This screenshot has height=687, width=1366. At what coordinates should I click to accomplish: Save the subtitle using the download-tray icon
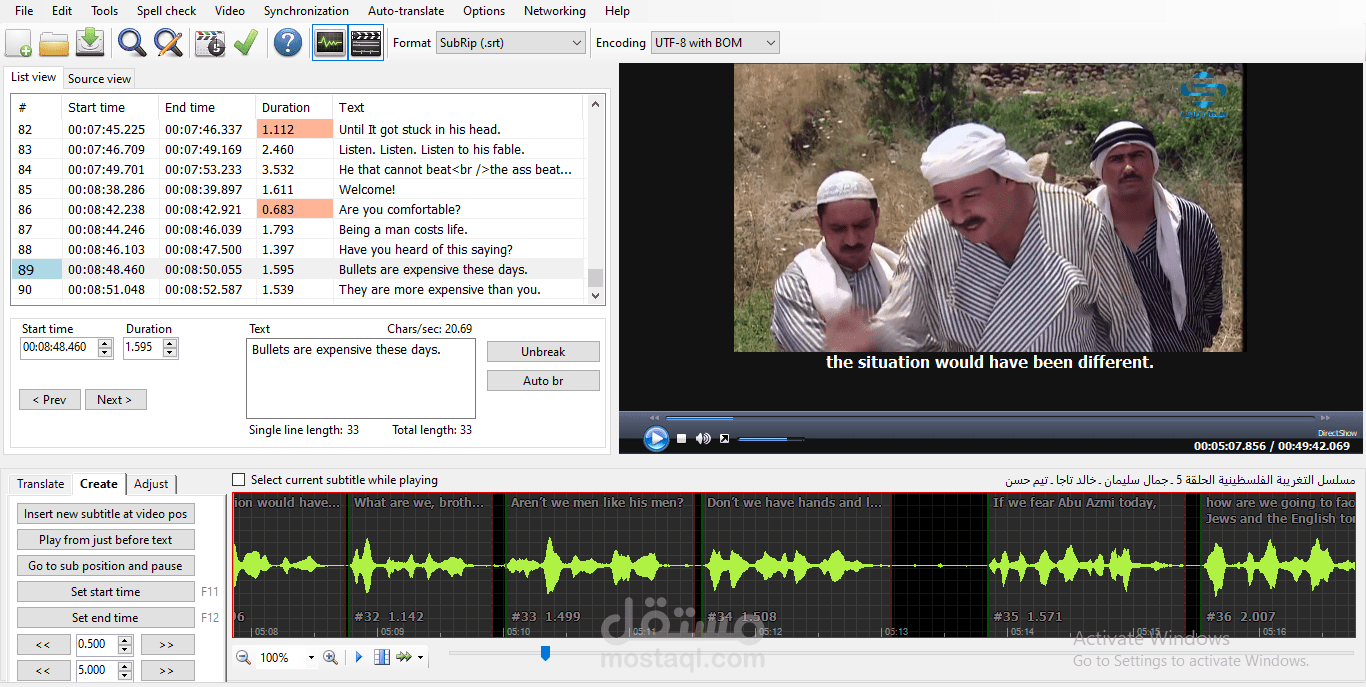(90, 43)
